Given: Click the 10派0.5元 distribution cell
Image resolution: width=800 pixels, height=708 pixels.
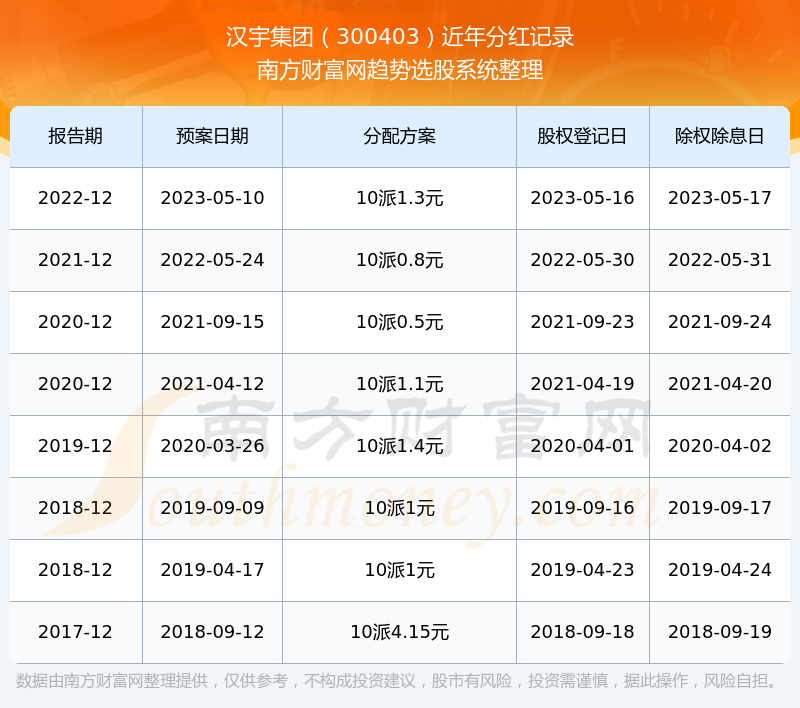Looking at the screenshot, I should [399, 322].
